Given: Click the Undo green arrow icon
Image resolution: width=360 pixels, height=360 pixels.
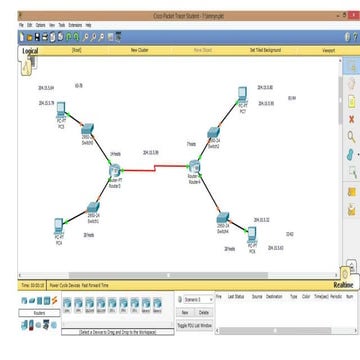Looking at the screenshot, I should (69, 37).
